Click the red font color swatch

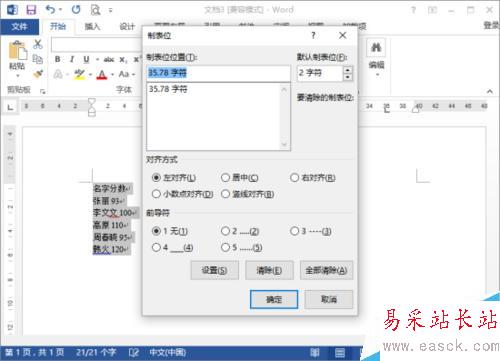tap(102, 74)
